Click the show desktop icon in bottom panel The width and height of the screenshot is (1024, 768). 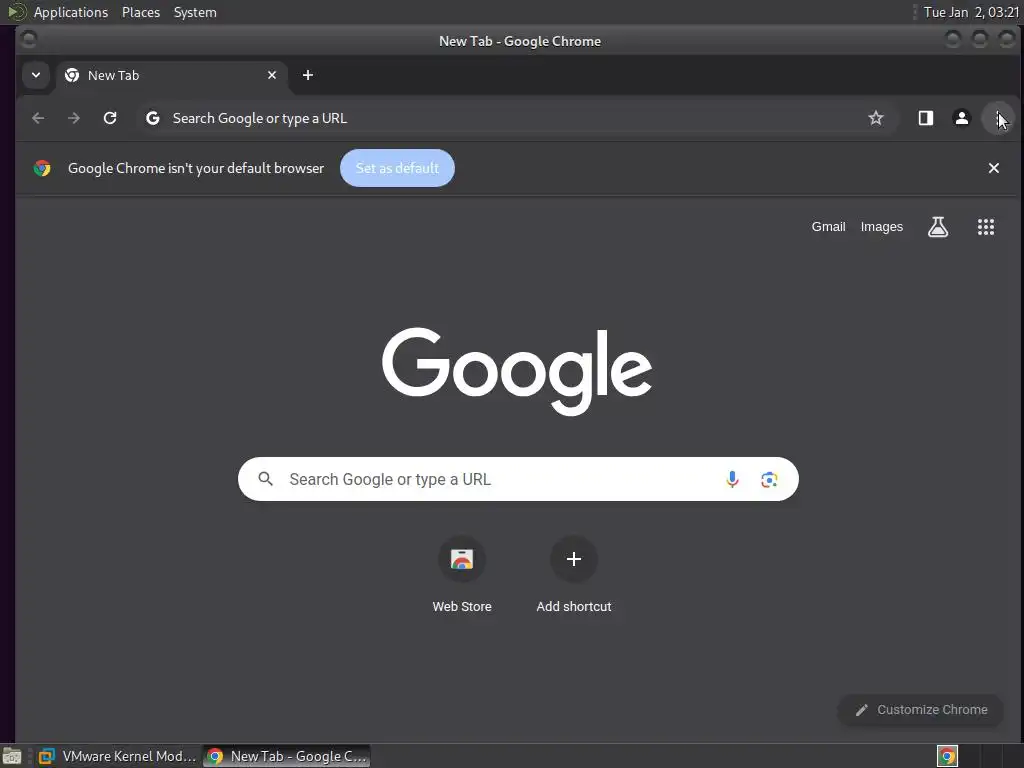tap(12, 756)
